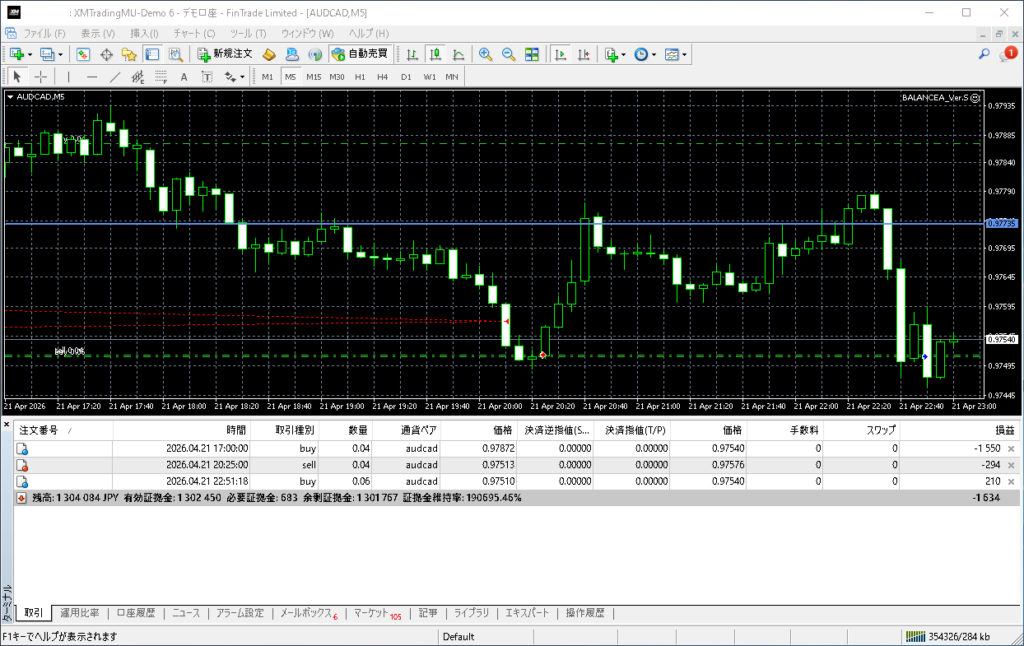Open the periodicity clock dropdown
1024x646 pixels.
pos(653,54)
